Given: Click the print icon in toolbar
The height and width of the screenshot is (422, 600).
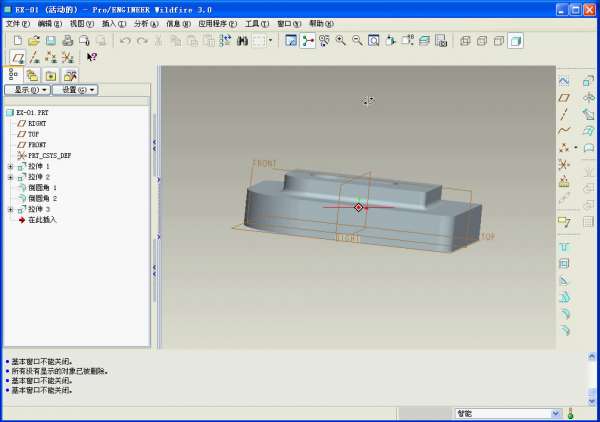Looking at the screenshot, I should pyautogui.click(x=67, y=41).
